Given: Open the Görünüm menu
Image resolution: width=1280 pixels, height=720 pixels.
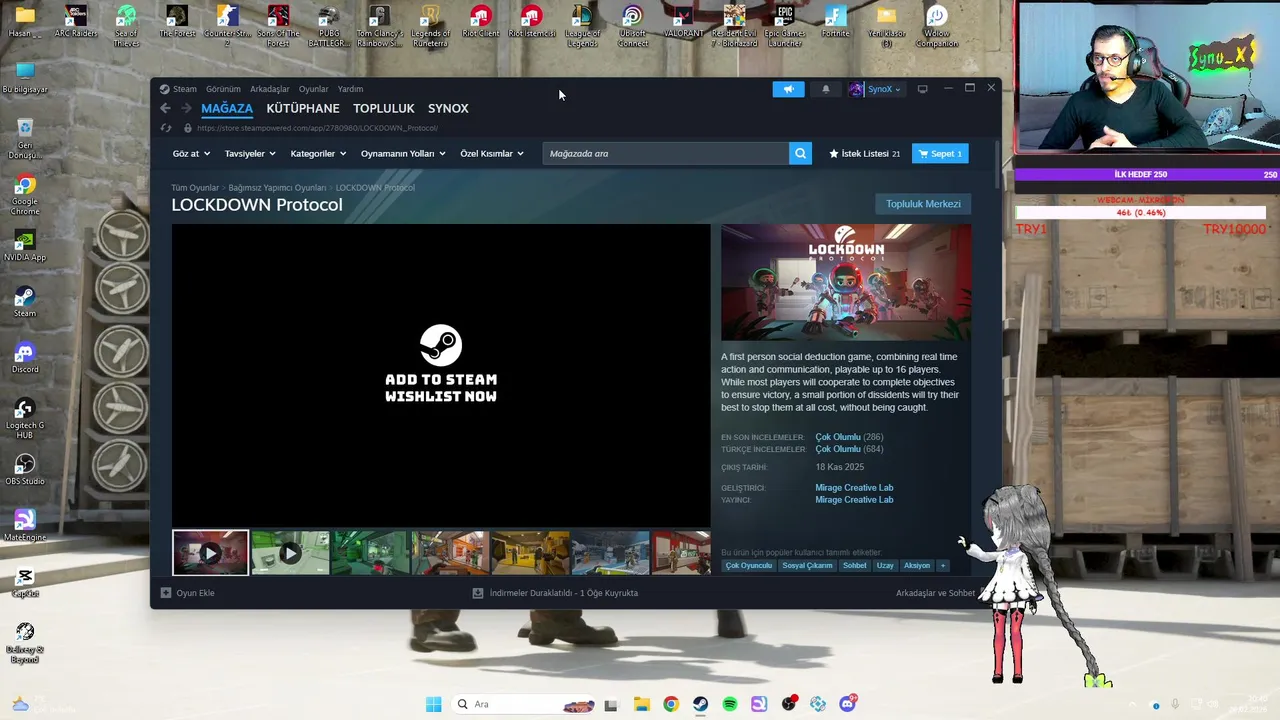Looking at the screenshot, I should (223, 89).
